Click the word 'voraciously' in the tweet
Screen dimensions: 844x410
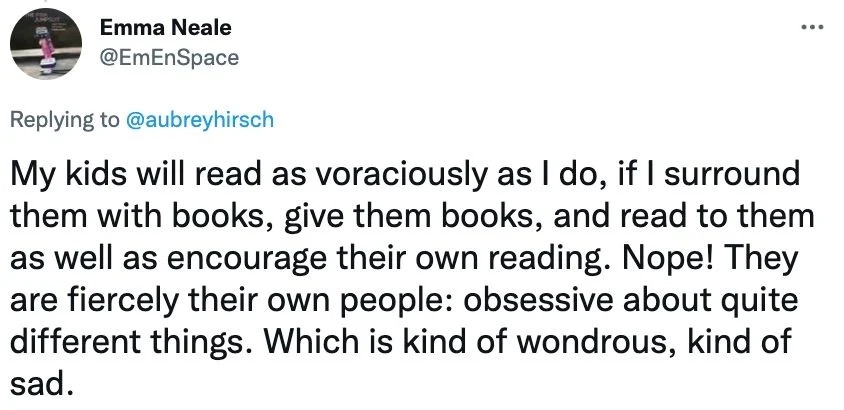coord(400,176)
